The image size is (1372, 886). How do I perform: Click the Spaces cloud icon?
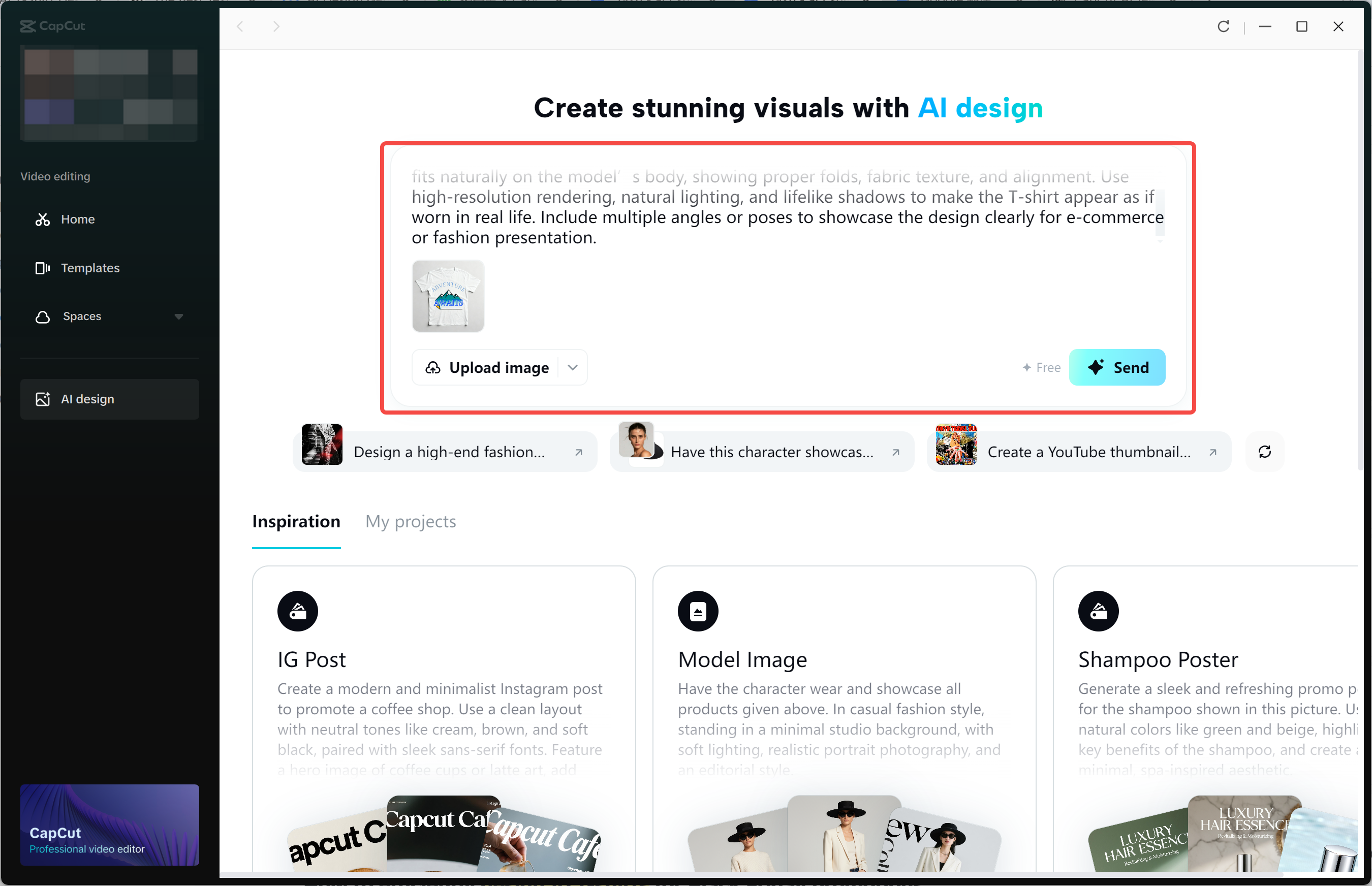click(43, 317)
